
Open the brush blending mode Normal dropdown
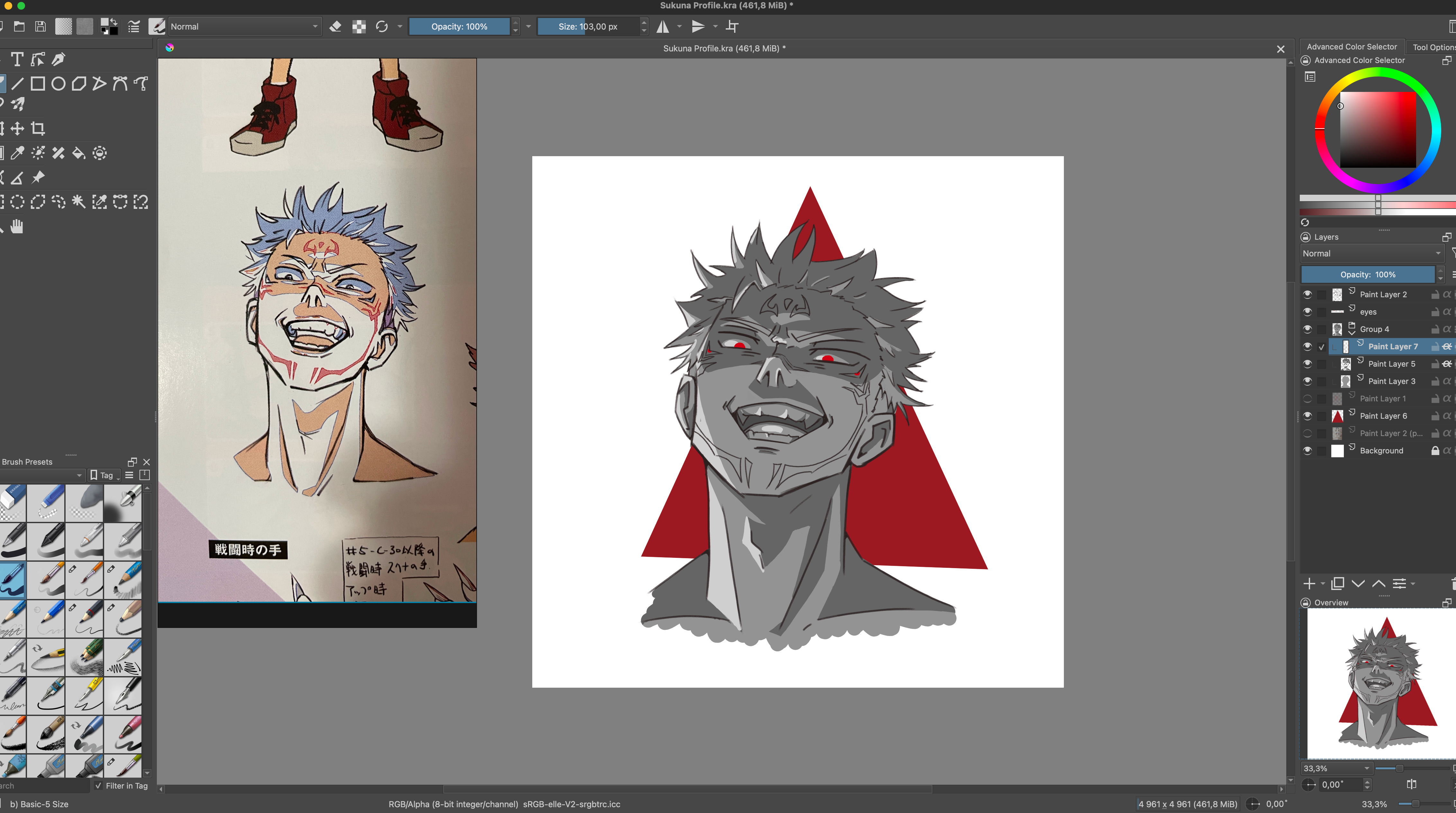245,27
